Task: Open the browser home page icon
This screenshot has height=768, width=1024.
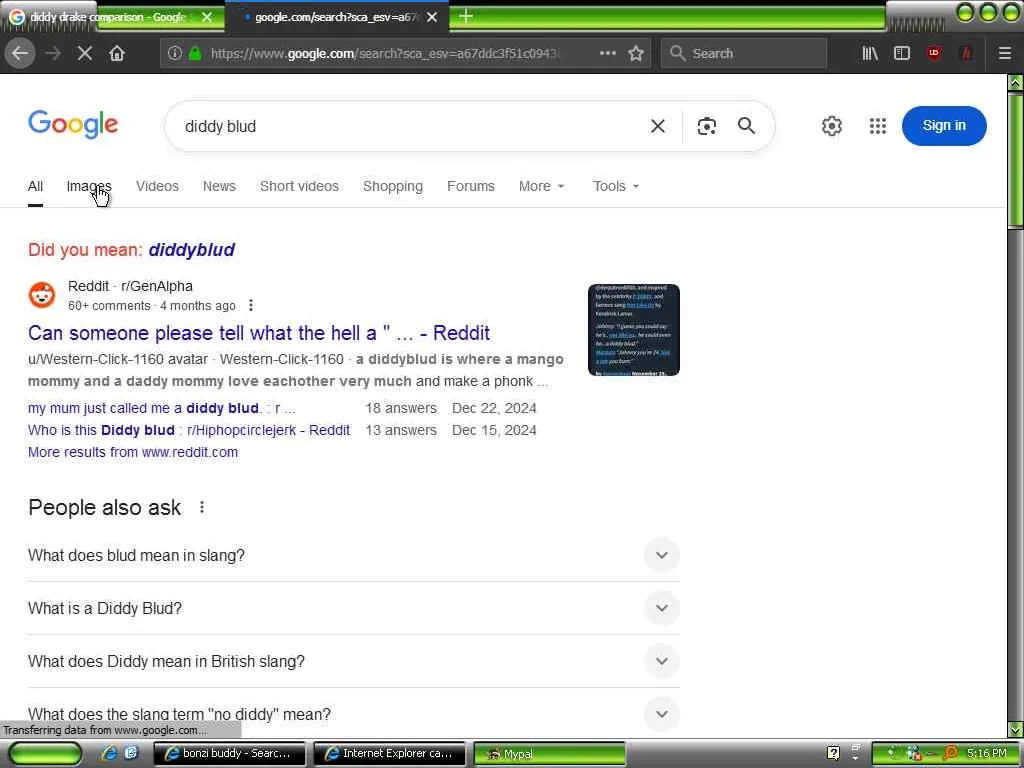Action: coord(117,53)
